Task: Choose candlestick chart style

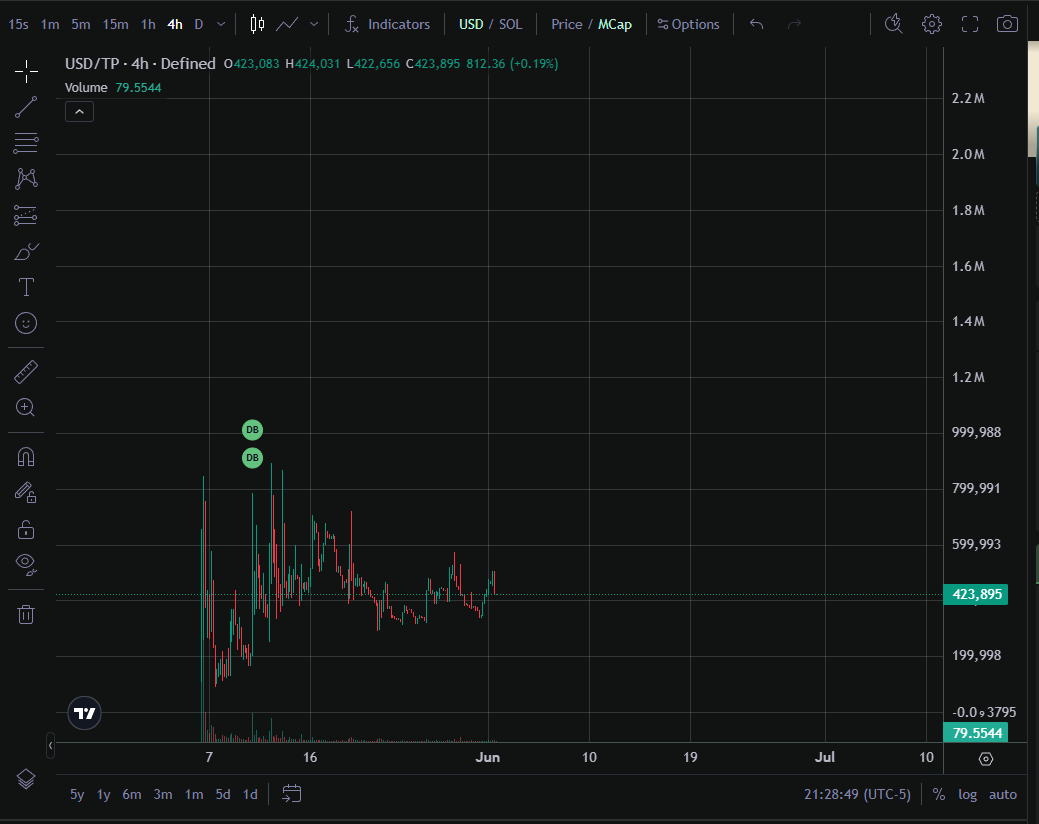Action: (257, 25)
